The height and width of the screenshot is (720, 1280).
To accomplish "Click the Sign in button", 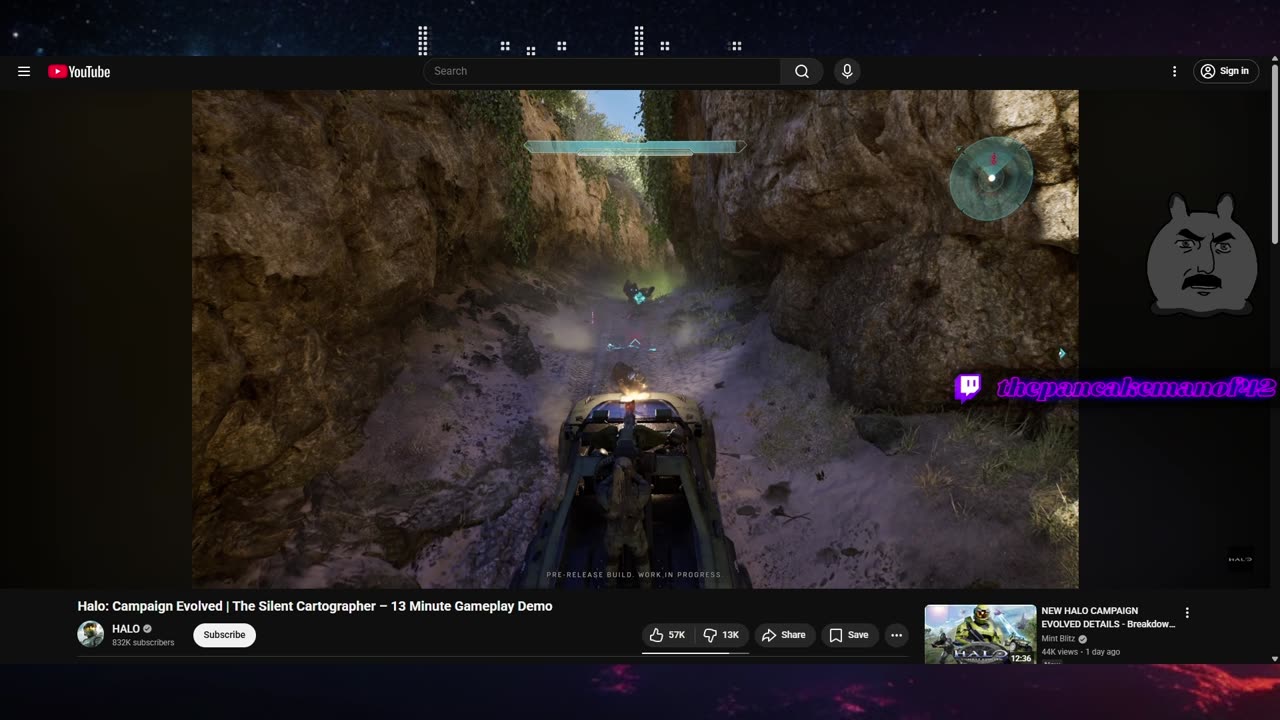I will (x=1226, y=71).
